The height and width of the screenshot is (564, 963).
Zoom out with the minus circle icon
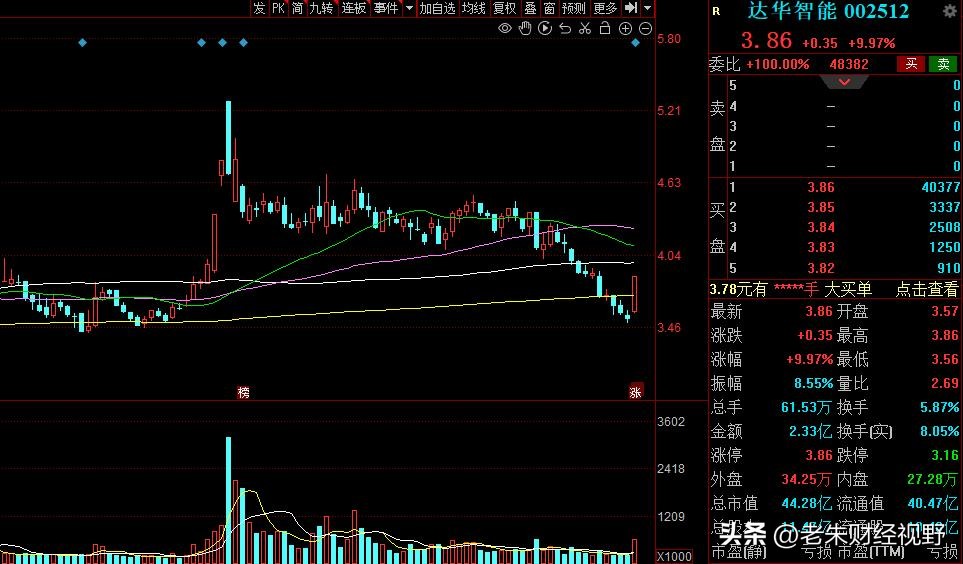coord(645,28)
